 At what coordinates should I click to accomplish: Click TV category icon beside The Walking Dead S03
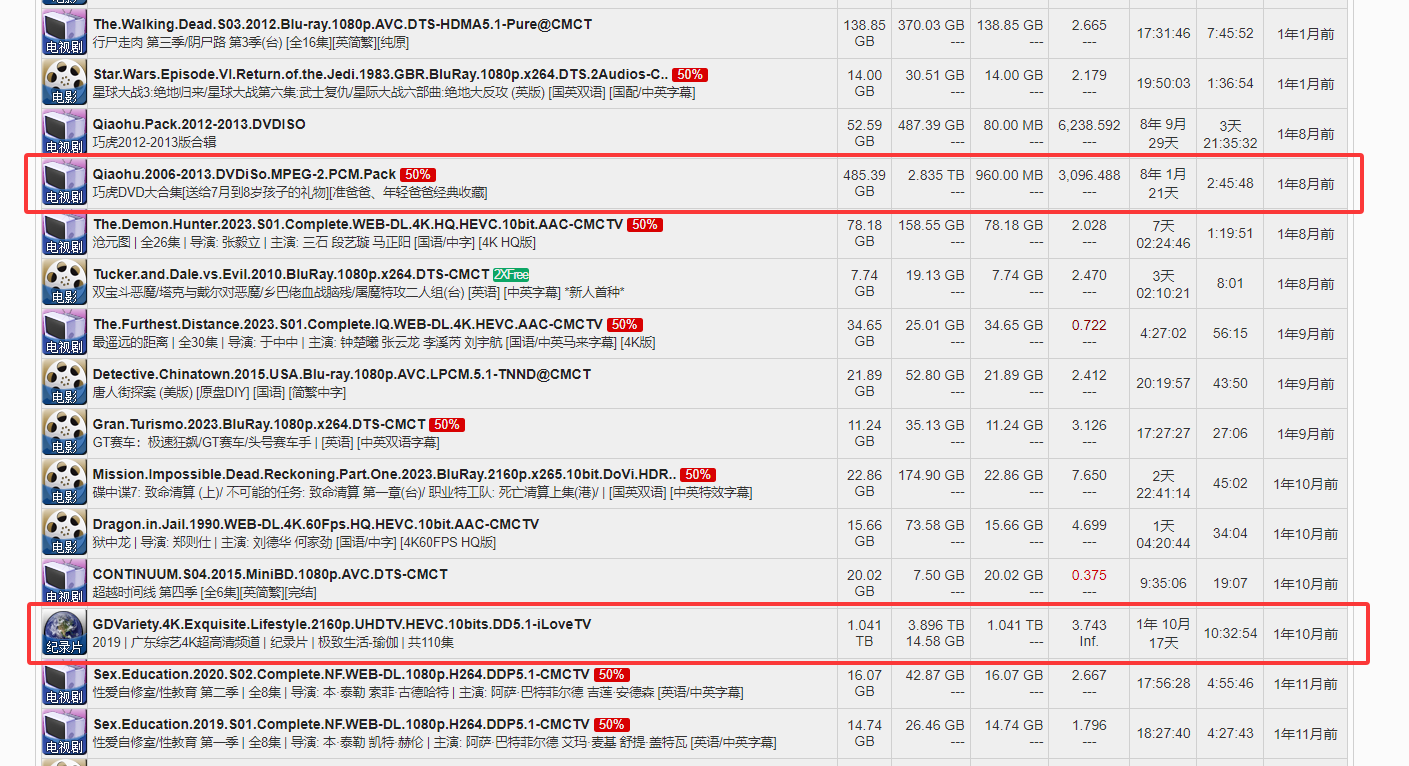[x=65, y=32]
